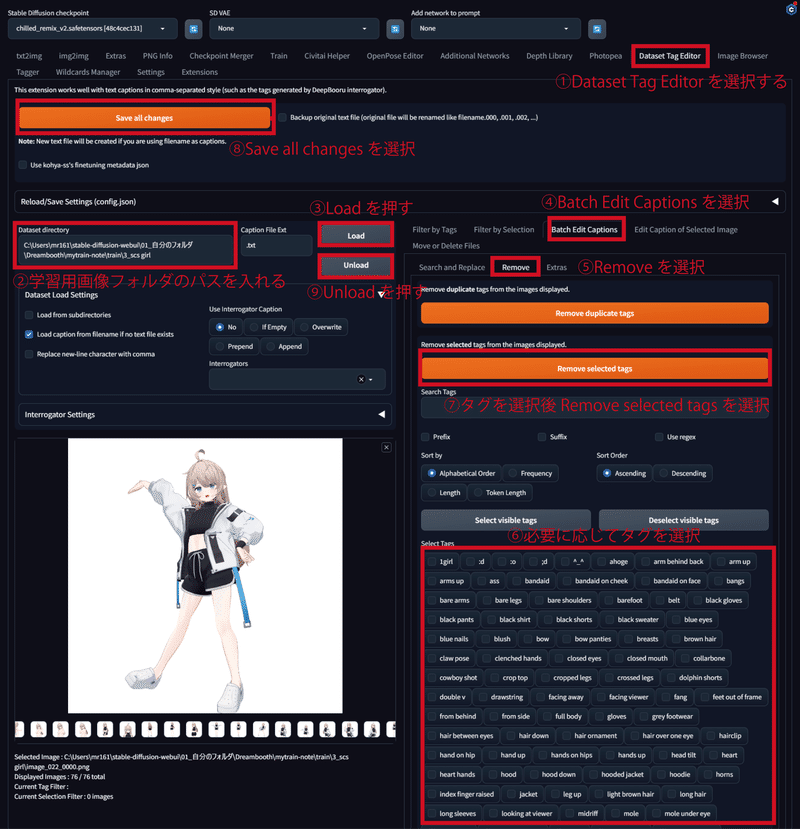Click Save all changes button

144,118
